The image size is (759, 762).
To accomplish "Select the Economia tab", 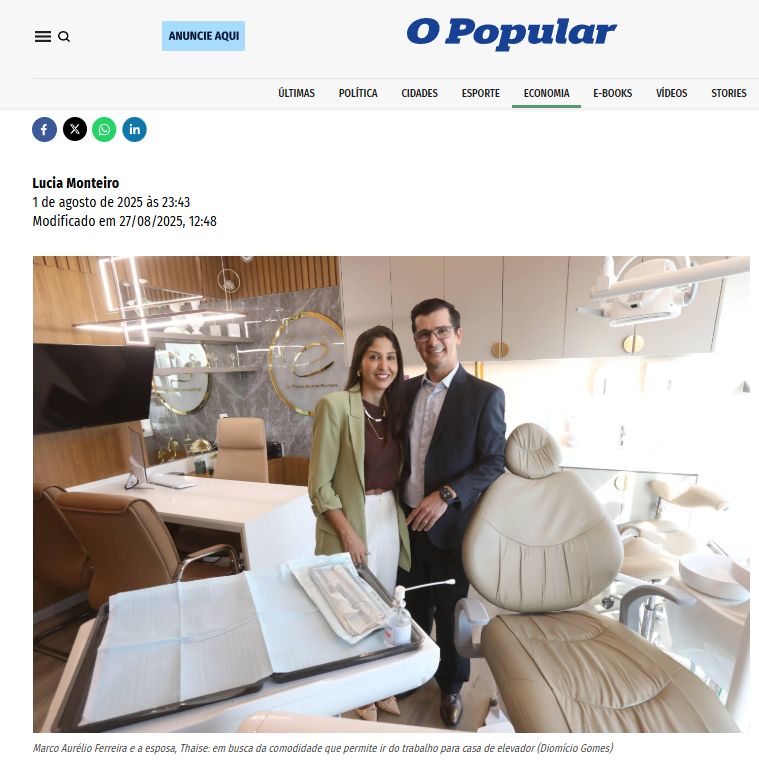I will 546,93.
